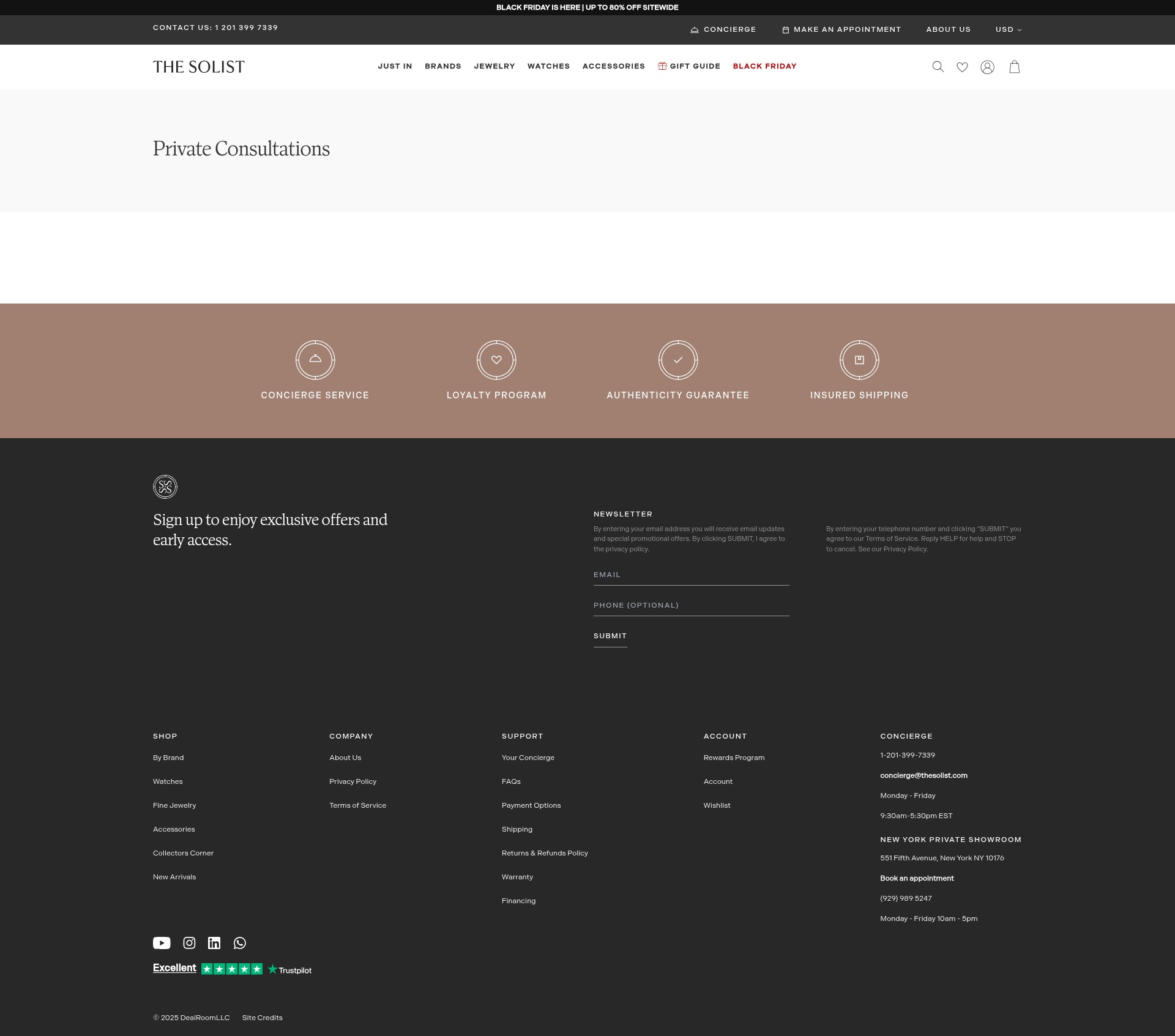
Task: Open Rewards Program footer link
Action: click(734, 758)
